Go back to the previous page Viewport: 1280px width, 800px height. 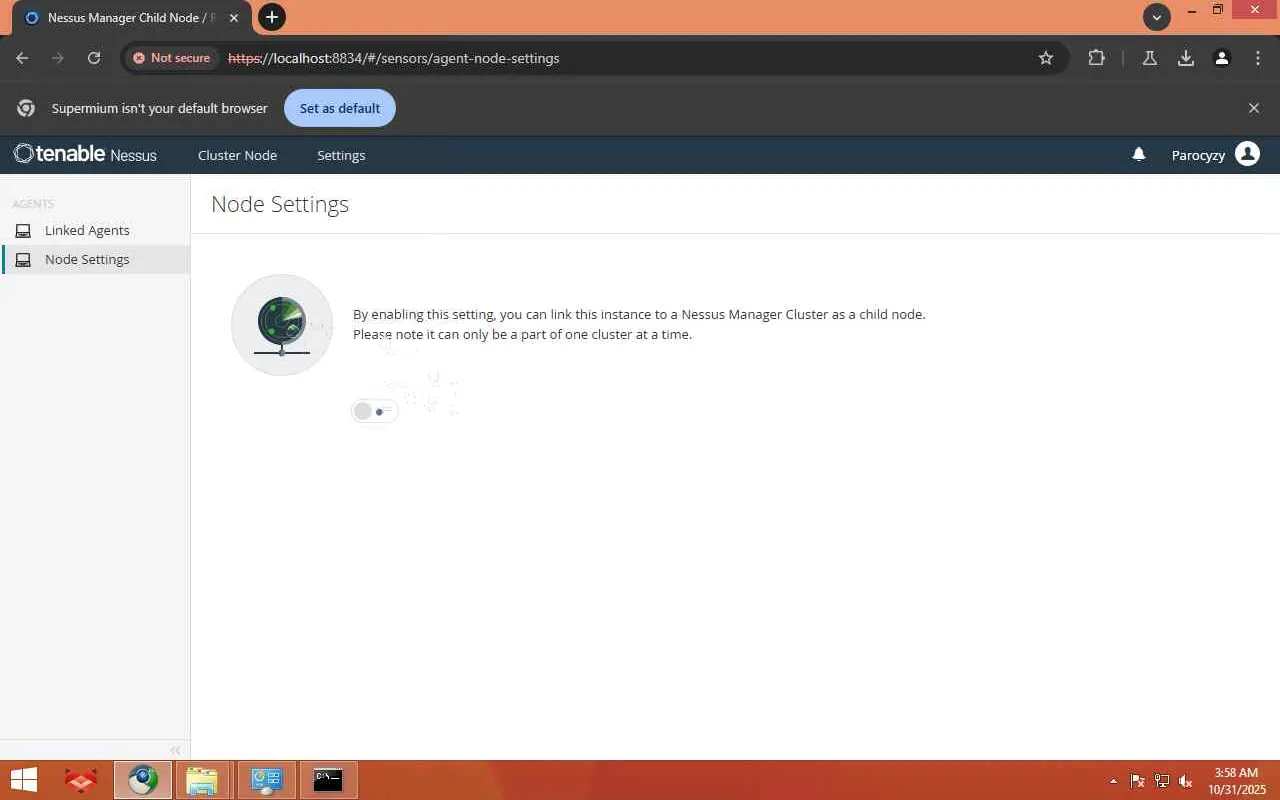pos(22,58)
